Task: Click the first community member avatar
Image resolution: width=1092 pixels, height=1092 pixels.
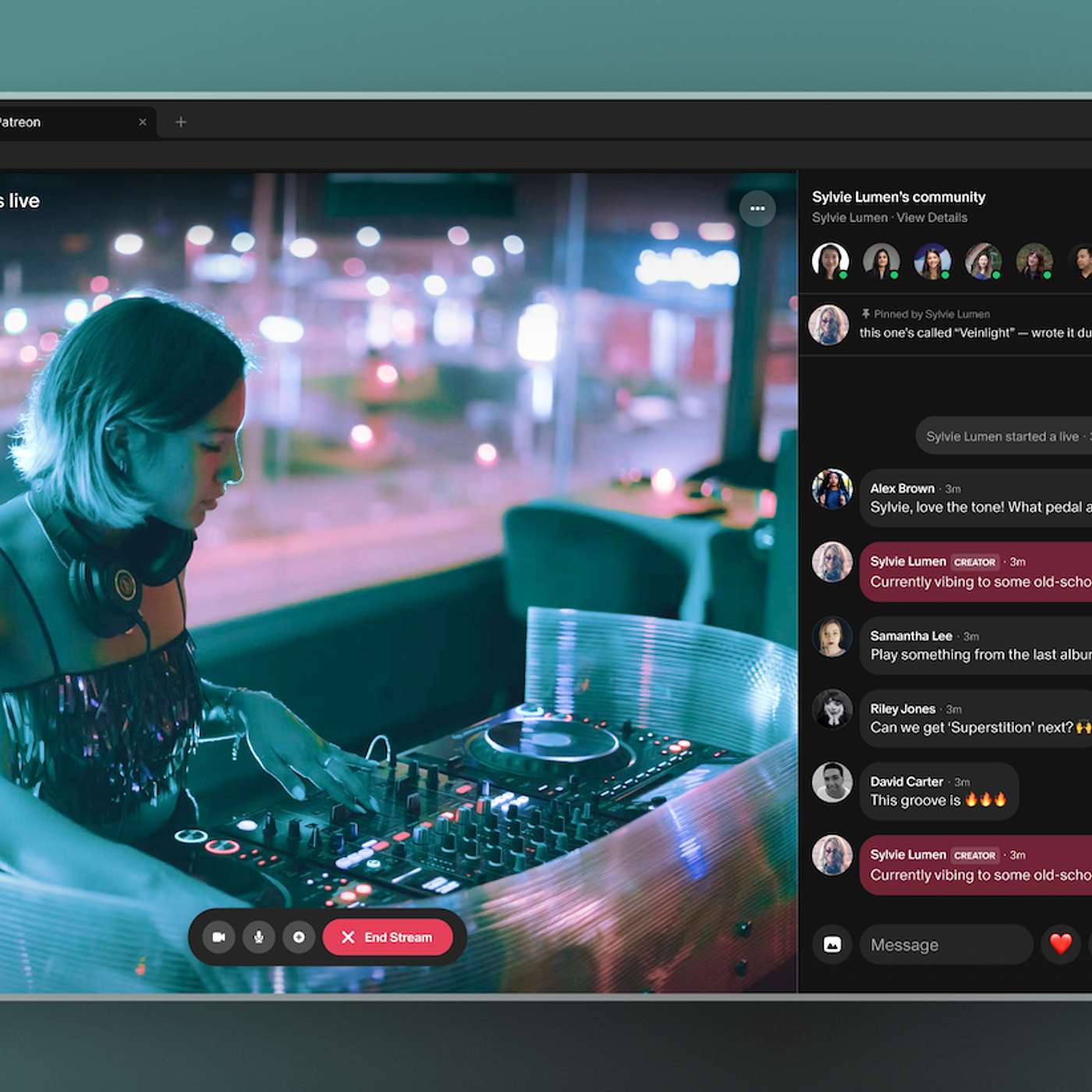Action: (830, 261)
